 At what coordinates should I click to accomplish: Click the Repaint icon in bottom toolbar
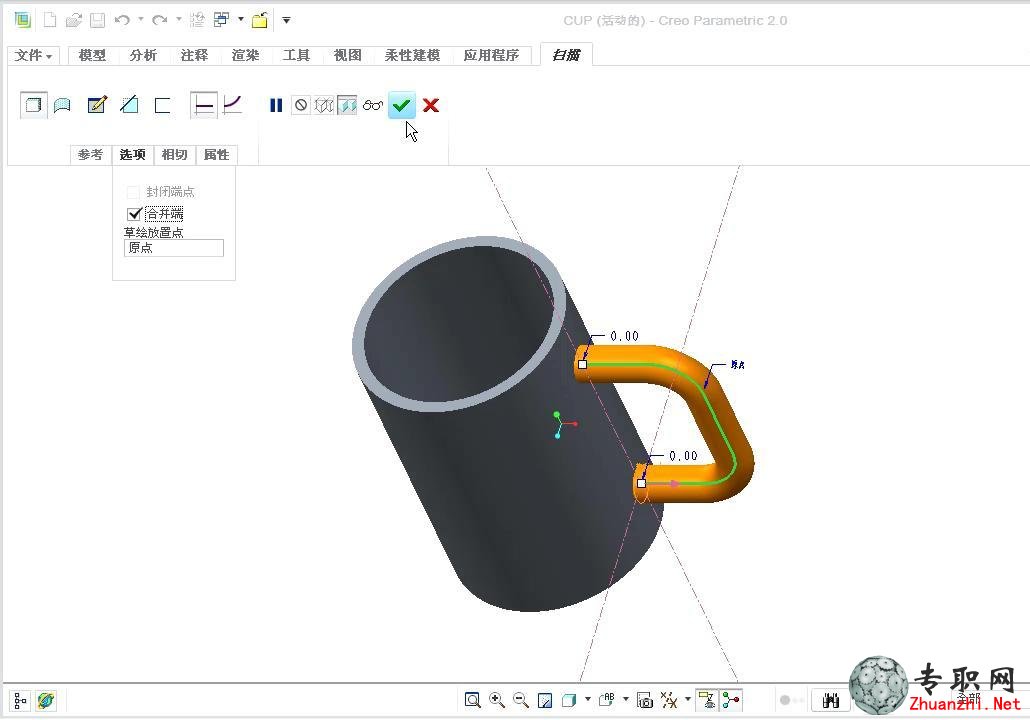point(545,700)
